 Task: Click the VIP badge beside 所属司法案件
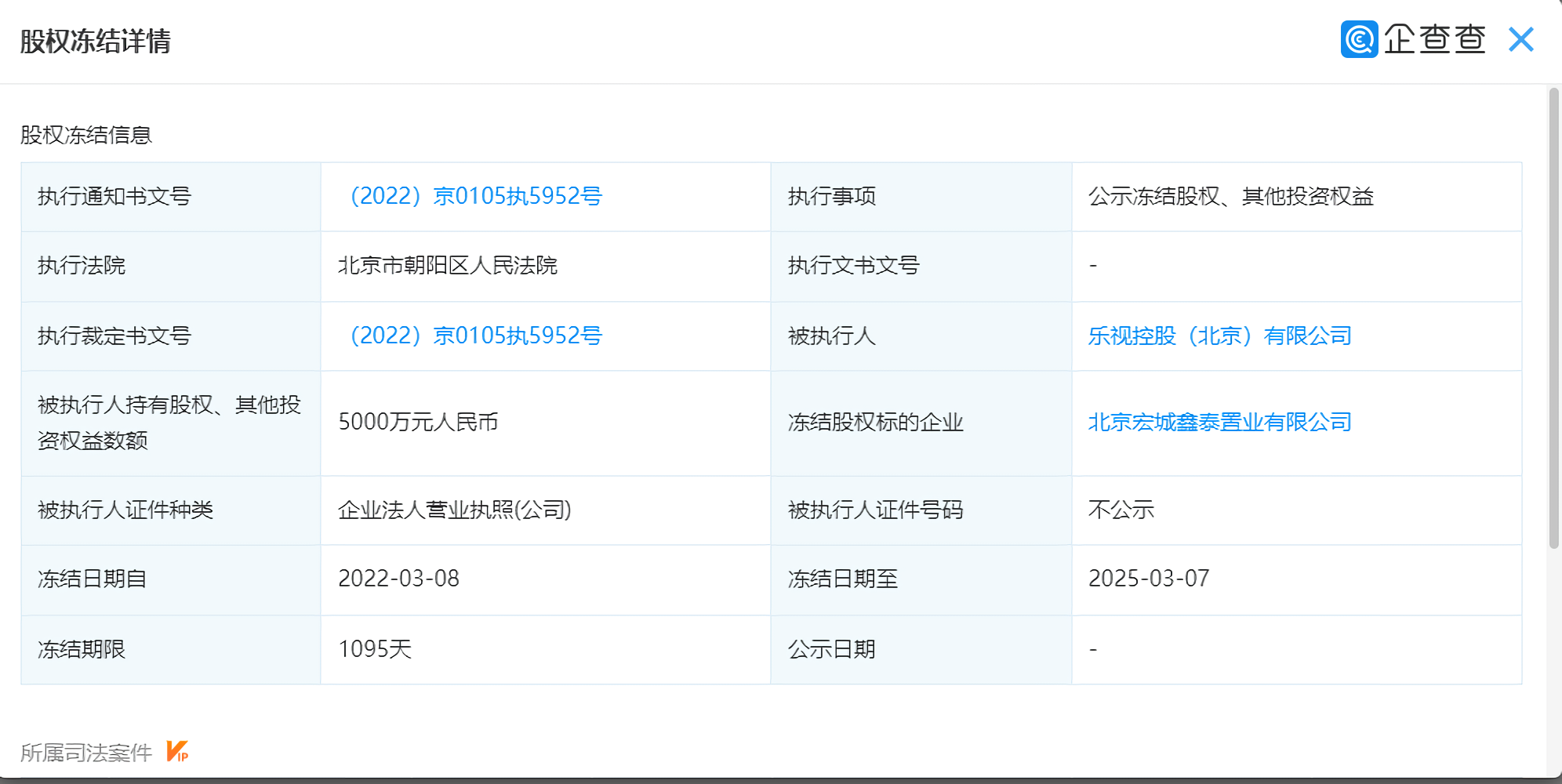(177, 751)
